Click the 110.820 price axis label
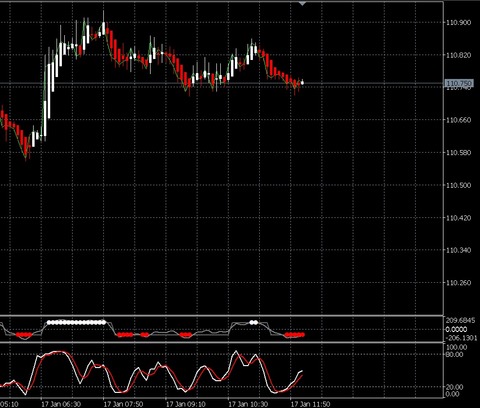Viewport: 480px width, 408px height. coord(459,55)
